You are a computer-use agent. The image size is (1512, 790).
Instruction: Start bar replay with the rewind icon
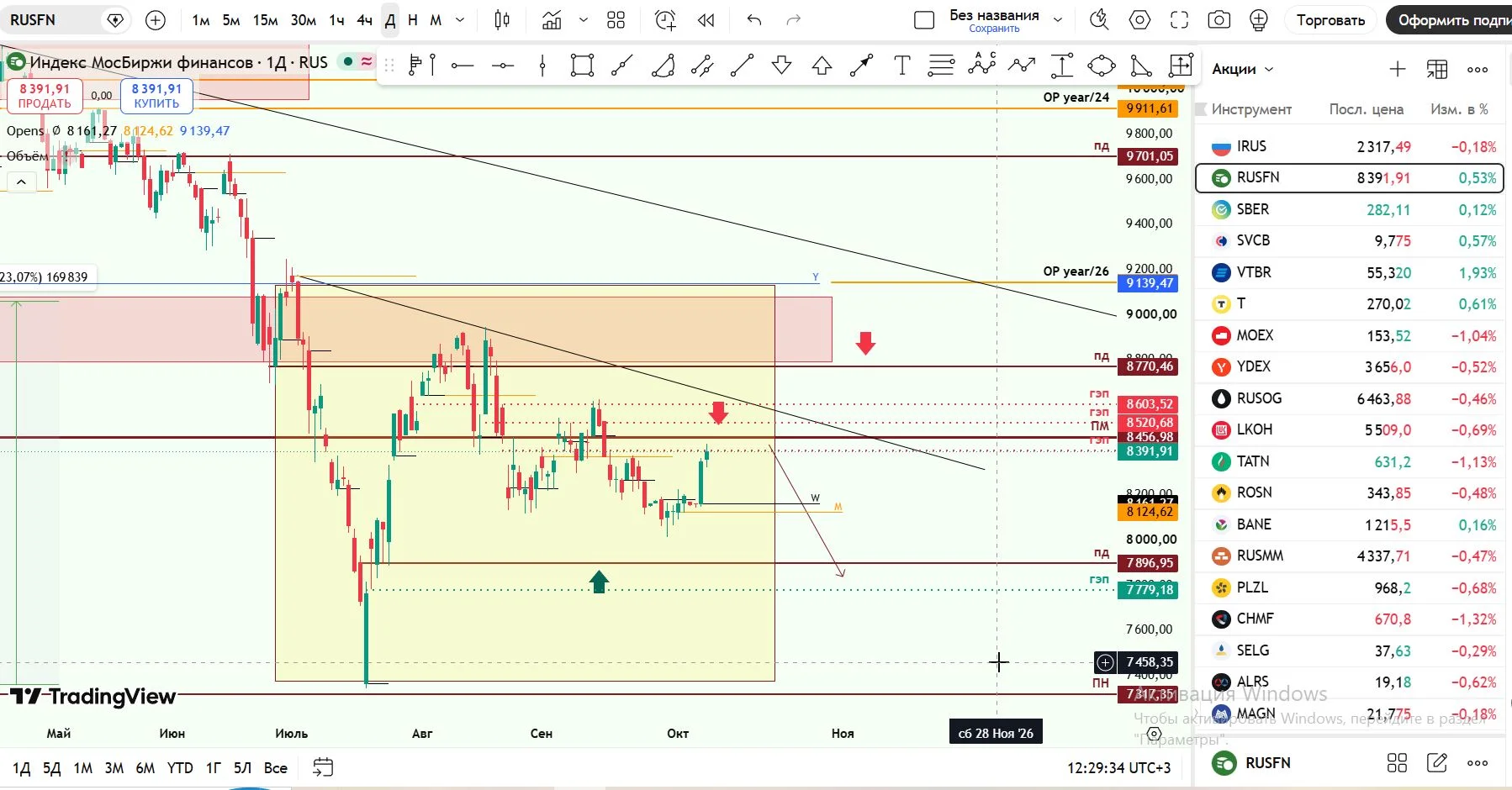tap(706, 20)
